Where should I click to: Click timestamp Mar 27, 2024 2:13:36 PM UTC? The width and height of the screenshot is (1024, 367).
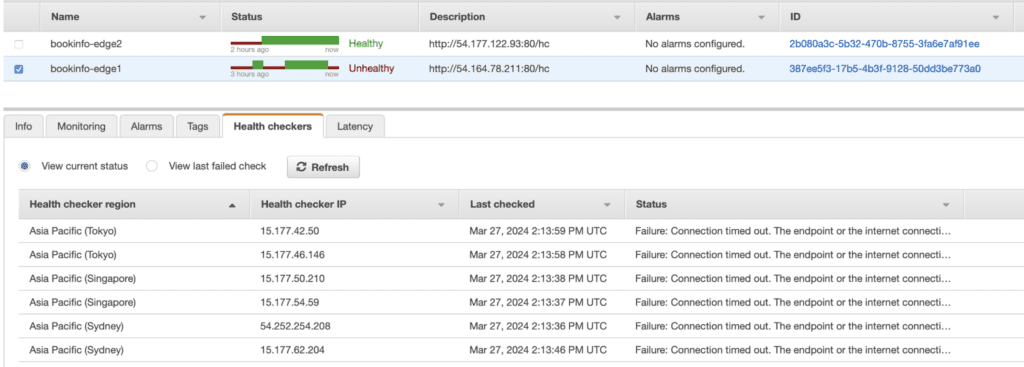538,326
